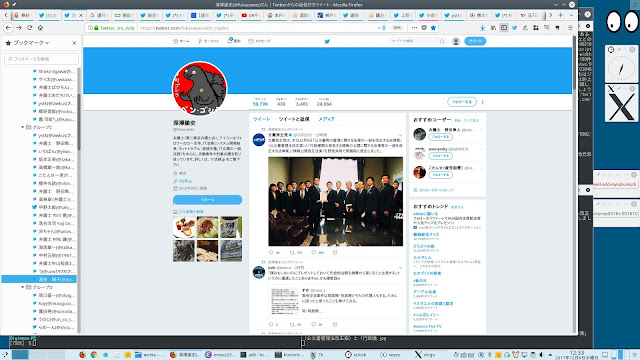Click the browser Forward arrow
Screen dimensions: 640x360
click(x=19, y=28)
